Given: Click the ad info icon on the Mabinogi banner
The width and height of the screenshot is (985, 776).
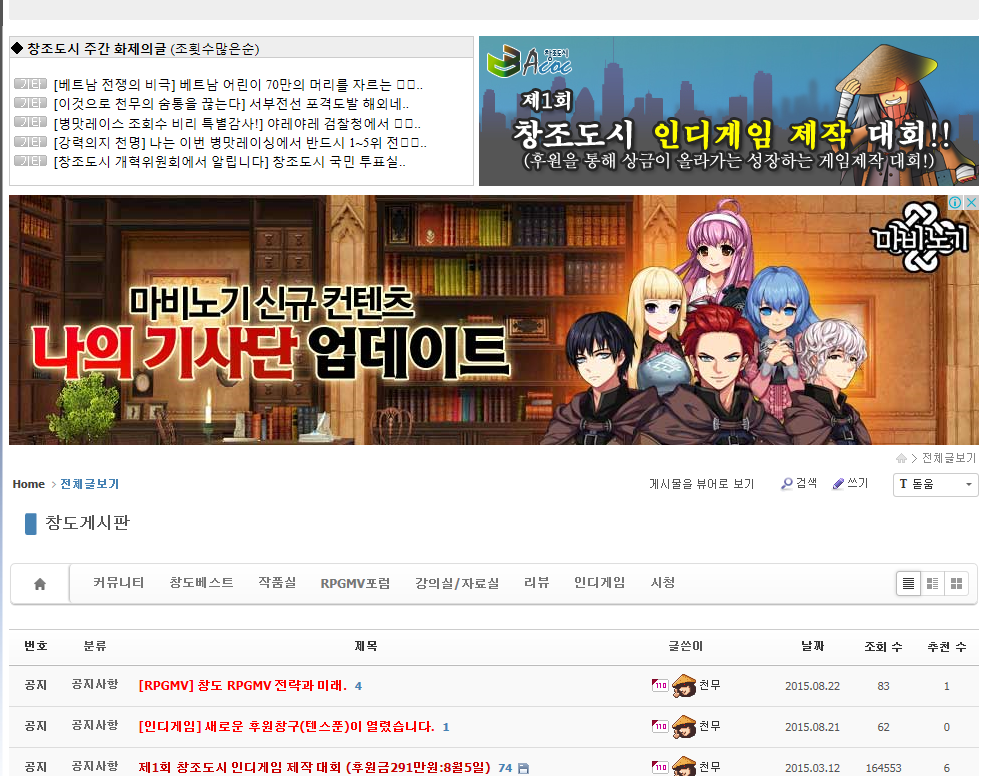Looking at the screenshot, I should 955,202.
